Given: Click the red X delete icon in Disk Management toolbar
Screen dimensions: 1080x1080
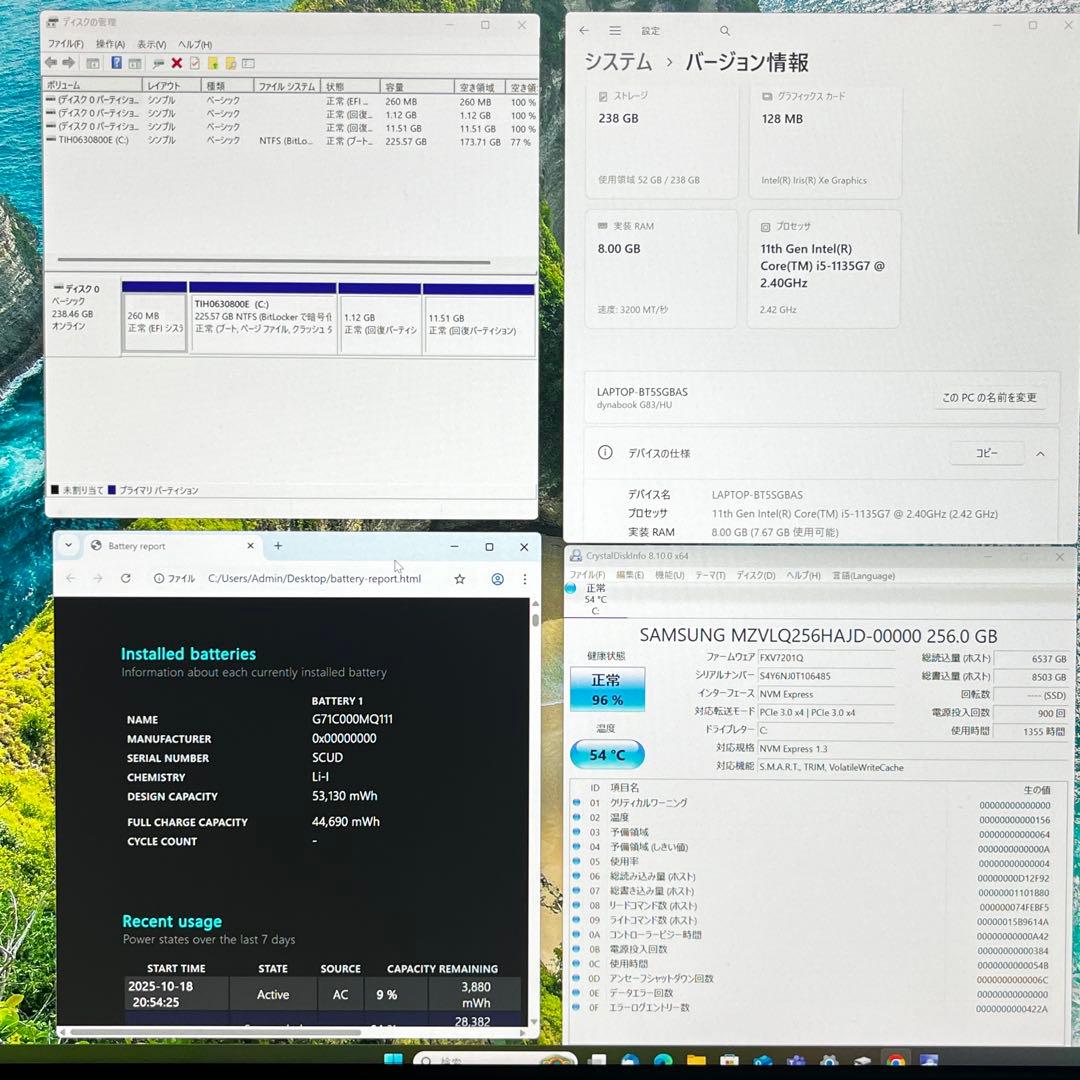Looking at the screenshot, I should click(177, 62).
